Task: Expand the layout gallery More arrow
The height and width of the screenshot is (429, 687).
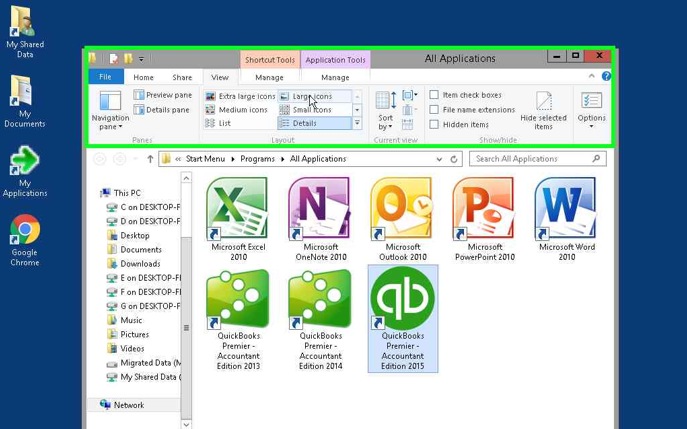Action: tap(357, 124)
